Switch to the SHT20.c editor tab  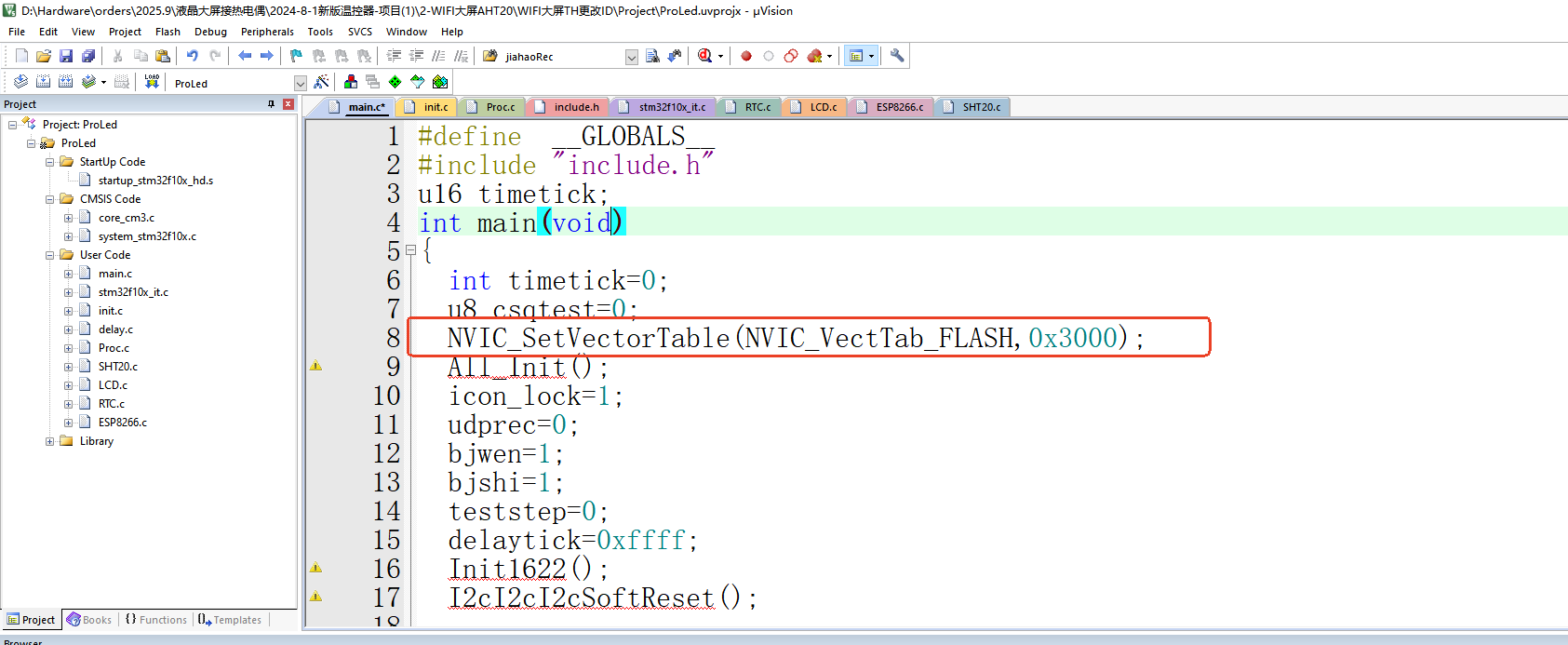[972, 107]
